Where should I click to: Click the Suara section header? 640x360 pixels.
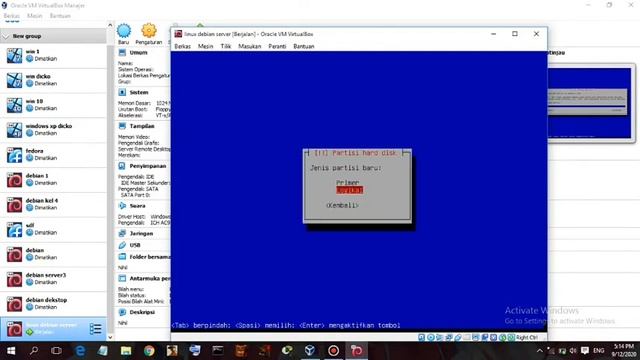(138, 206)
